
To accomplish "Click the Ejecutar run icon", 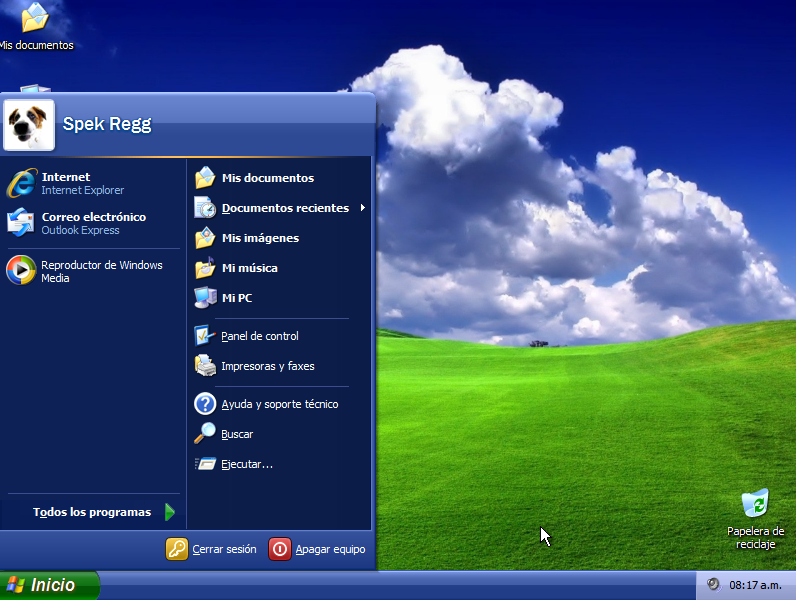I will tap(205, 463).
